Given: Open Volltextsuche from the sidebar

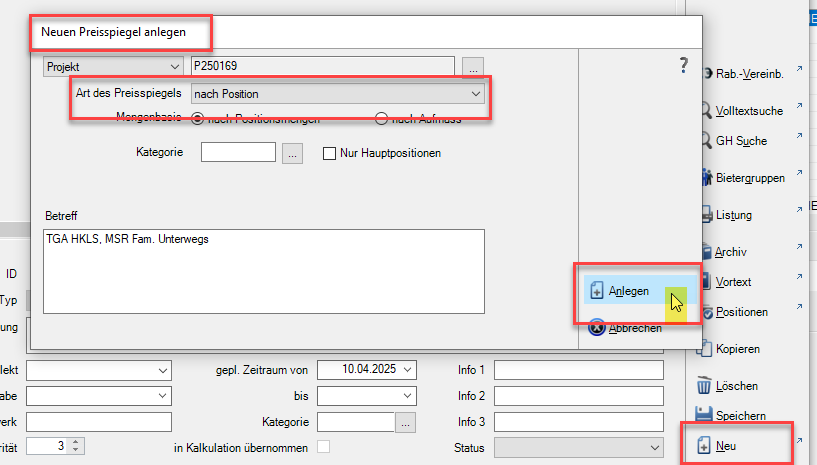Looking at the screenshot, I should 749,110.
